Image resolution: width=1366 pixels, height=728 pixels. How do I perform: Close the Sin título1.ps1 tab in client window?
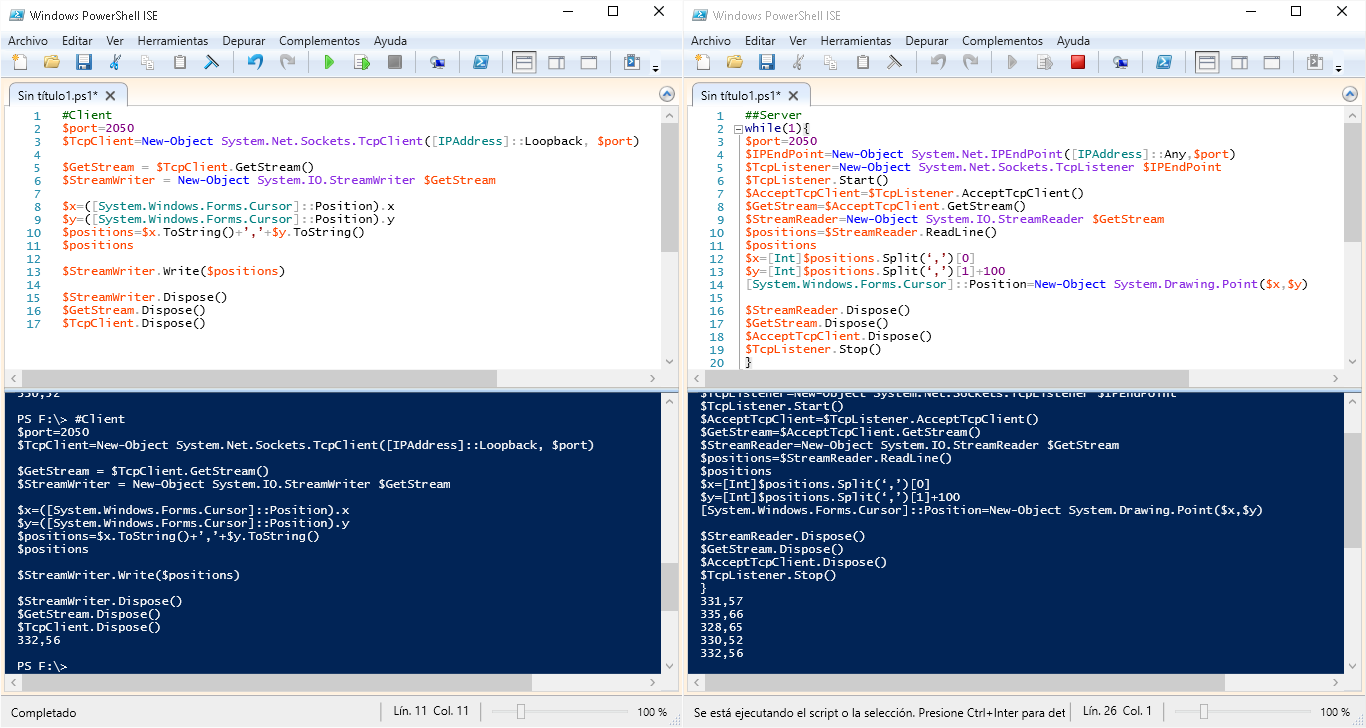(111, 96)
